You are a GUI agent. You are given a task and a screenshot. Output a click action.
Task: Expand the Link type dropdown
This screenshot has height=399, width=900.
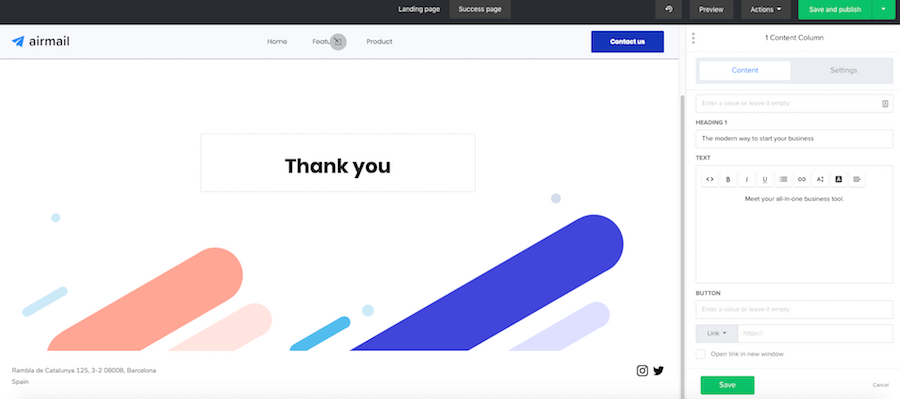pyautogui.click(x=716, y=333)
